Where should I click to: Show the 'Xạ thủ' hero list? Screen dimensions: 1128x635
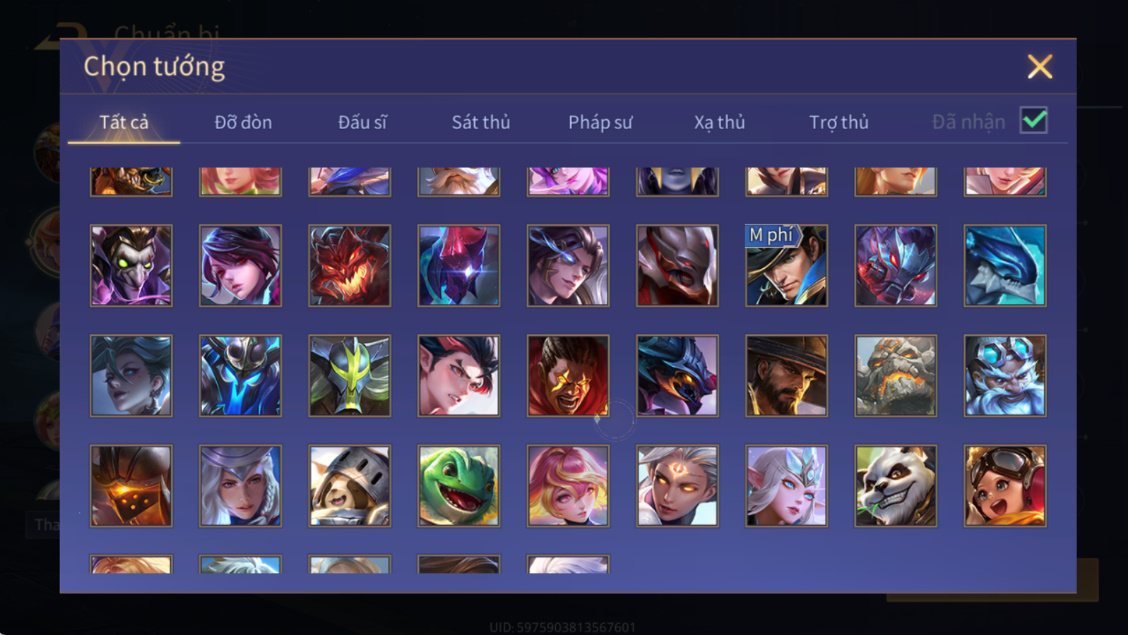(x=719, y=122)
